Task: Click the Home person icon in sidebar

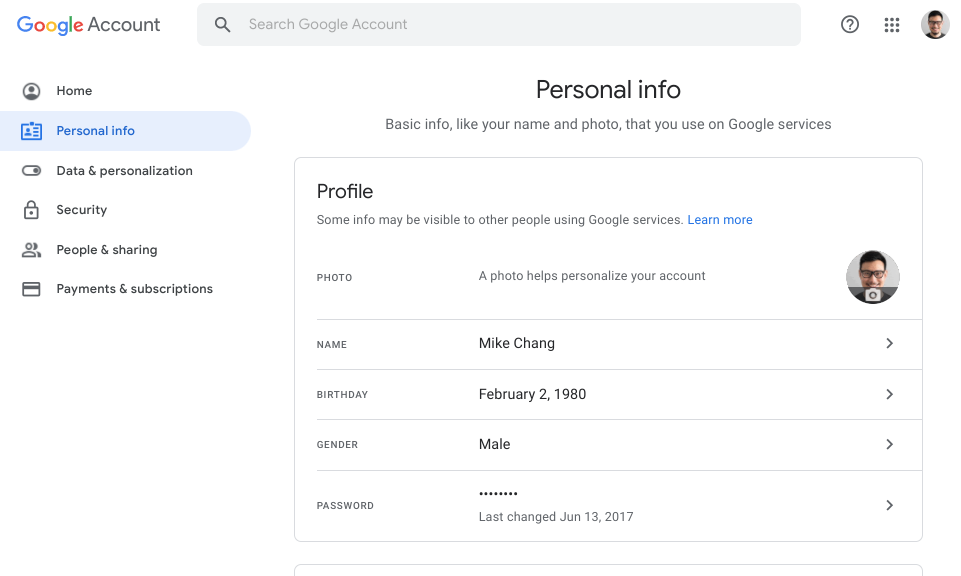Action: [x=31, y=91]
